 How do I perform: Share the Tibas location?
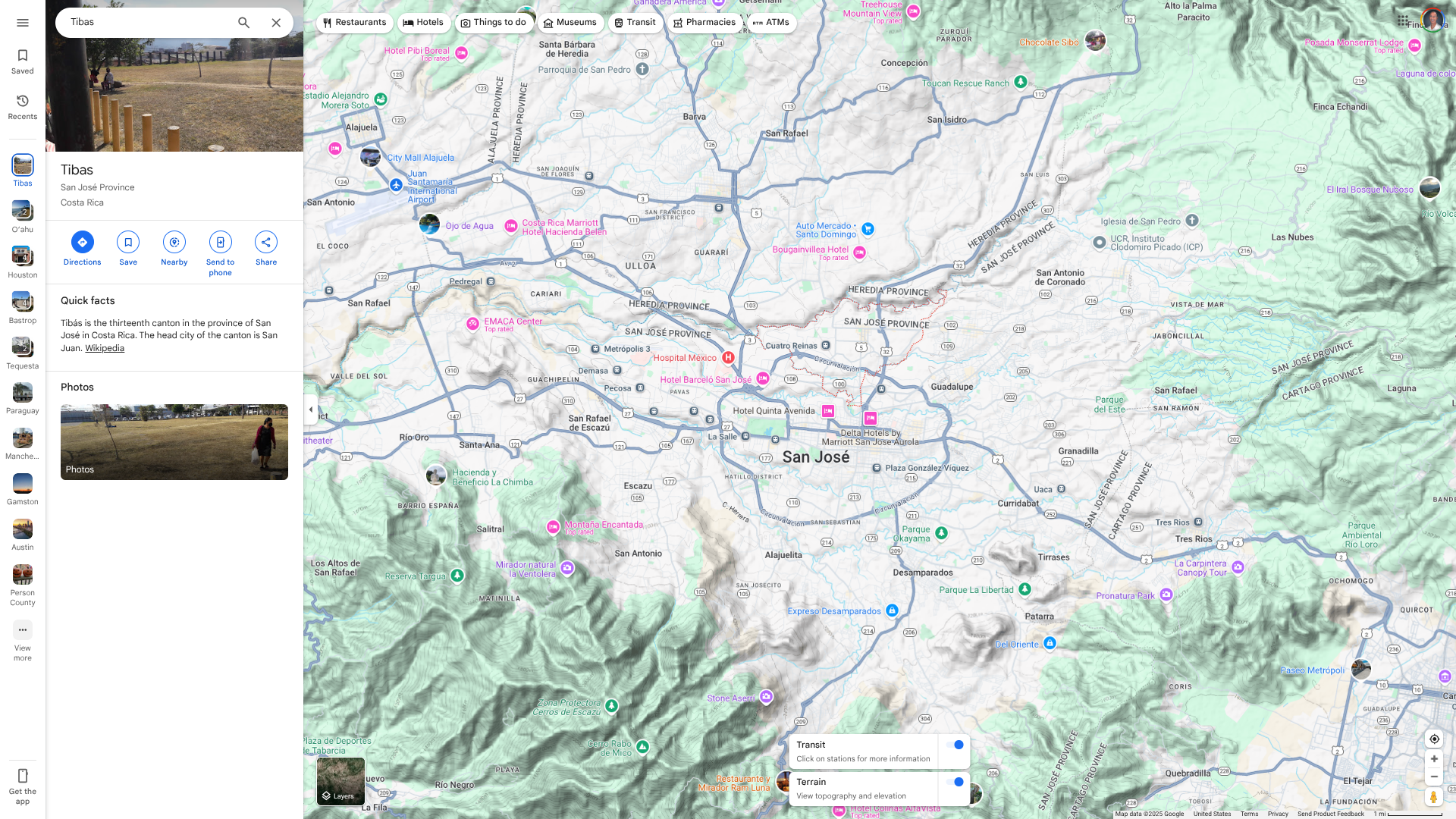pos(266,243)
